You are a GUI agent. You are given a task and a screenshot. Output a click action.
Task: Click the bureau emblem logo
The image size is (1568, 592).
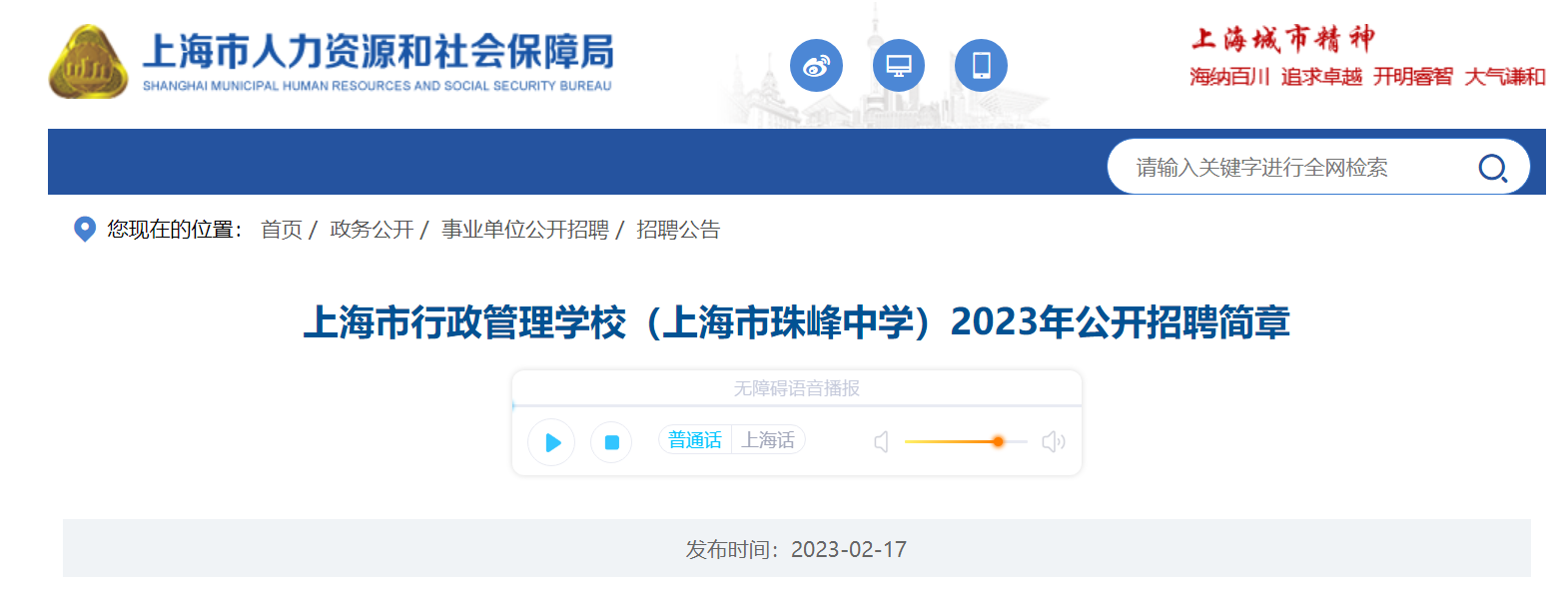88,62
